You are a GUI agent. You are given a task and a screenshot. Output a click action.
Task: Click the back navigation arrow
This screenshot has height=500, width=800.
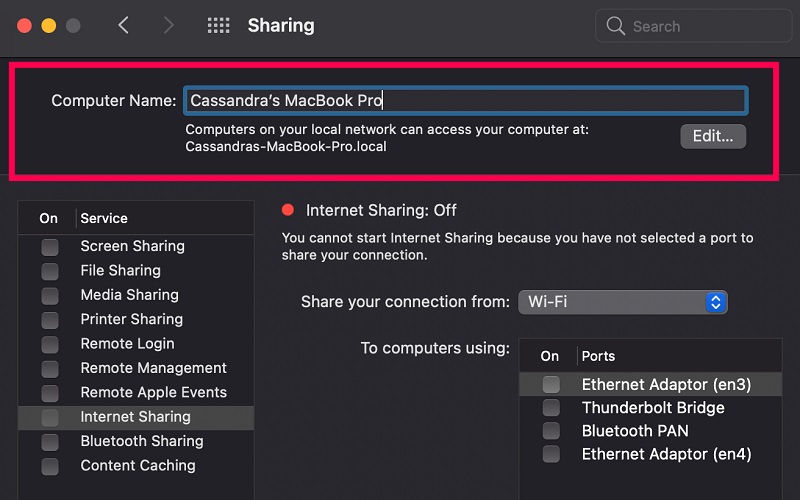point(123,25)
